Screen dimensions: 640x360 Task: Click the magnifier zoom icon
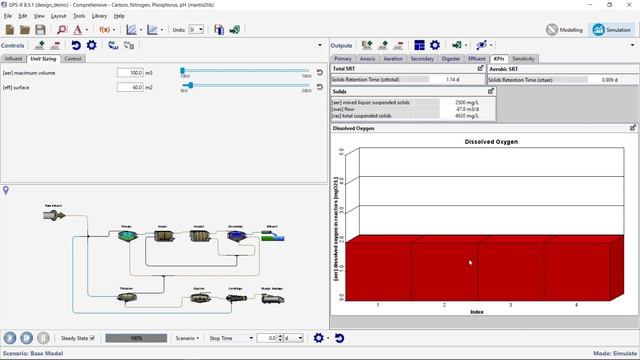click(62, 30)
